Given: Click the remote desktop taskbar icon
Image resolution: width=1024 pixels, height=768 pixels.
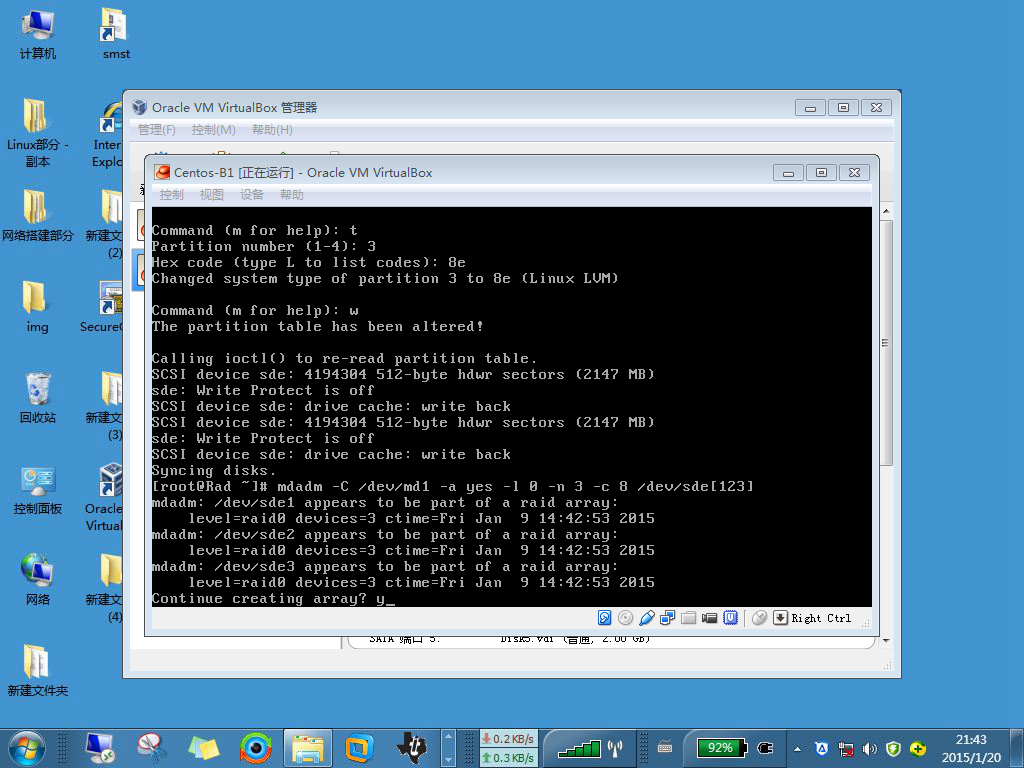Looking at the screenshot, I should [100, 748].
